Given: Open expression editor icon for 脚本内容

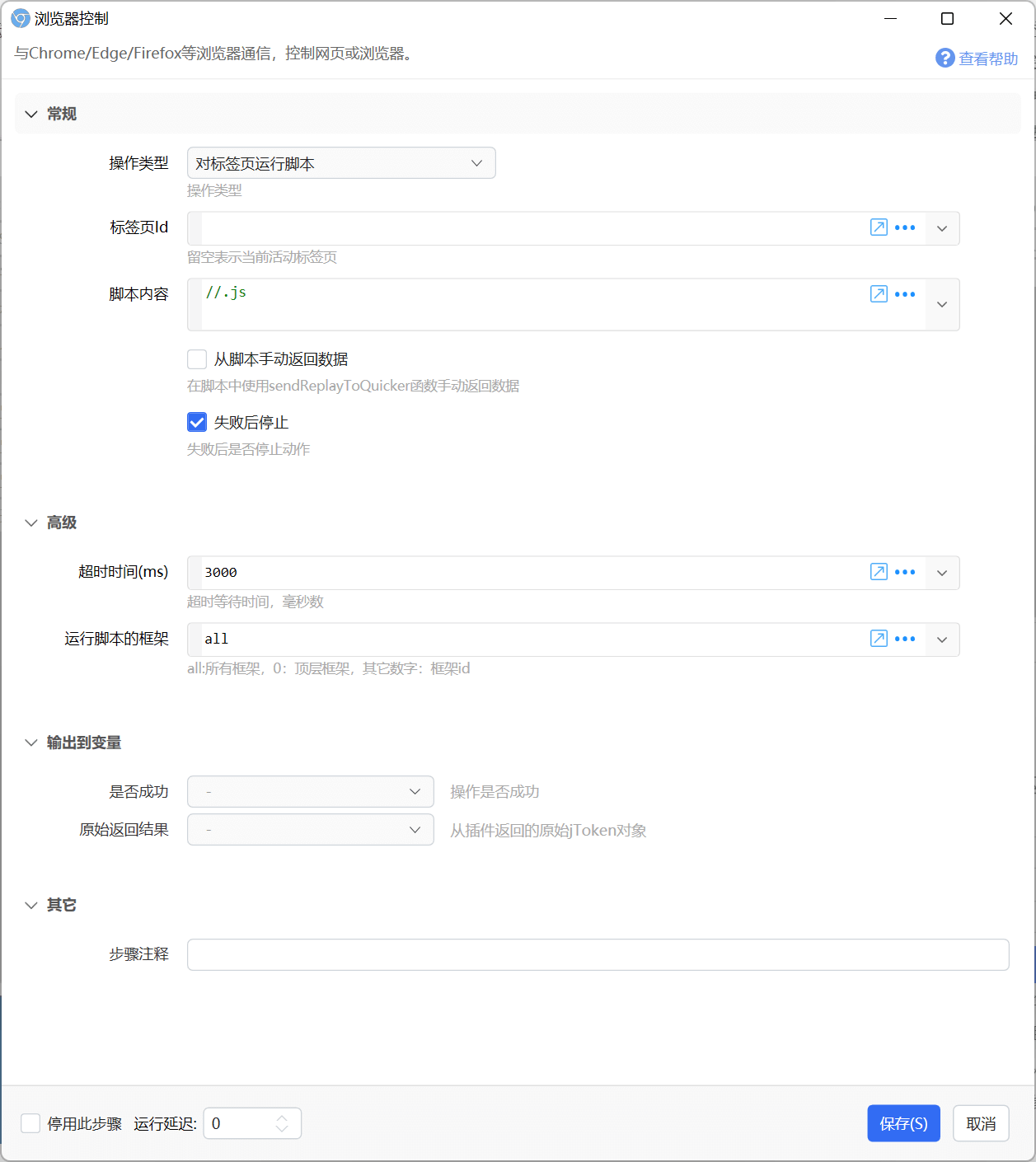Looking at the screenshot, I should click(879, 294).
